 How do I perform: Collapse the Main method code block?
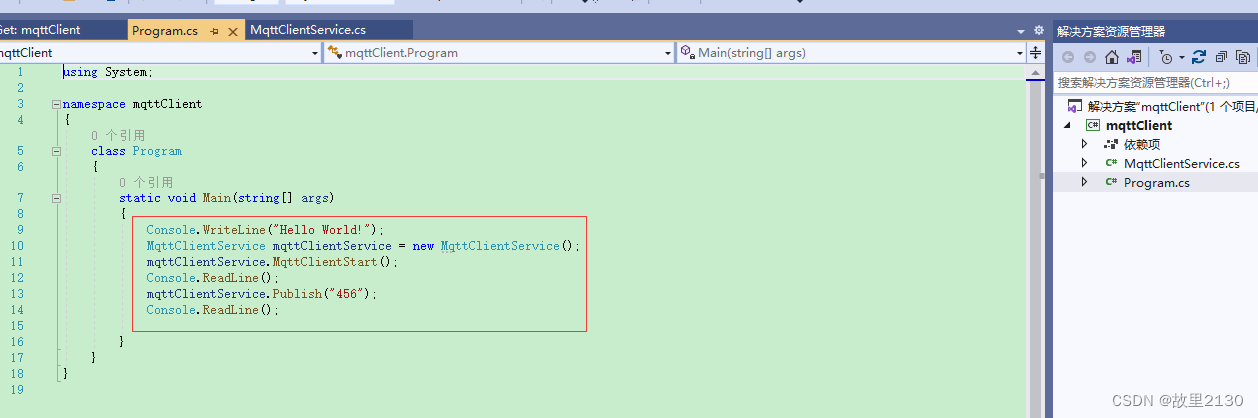click(56, 198)
